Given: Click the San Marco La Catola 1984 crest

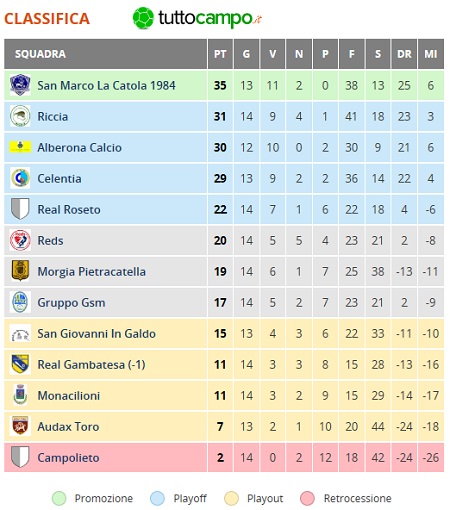Looking at the screenshot, I should tap(20, 85).
